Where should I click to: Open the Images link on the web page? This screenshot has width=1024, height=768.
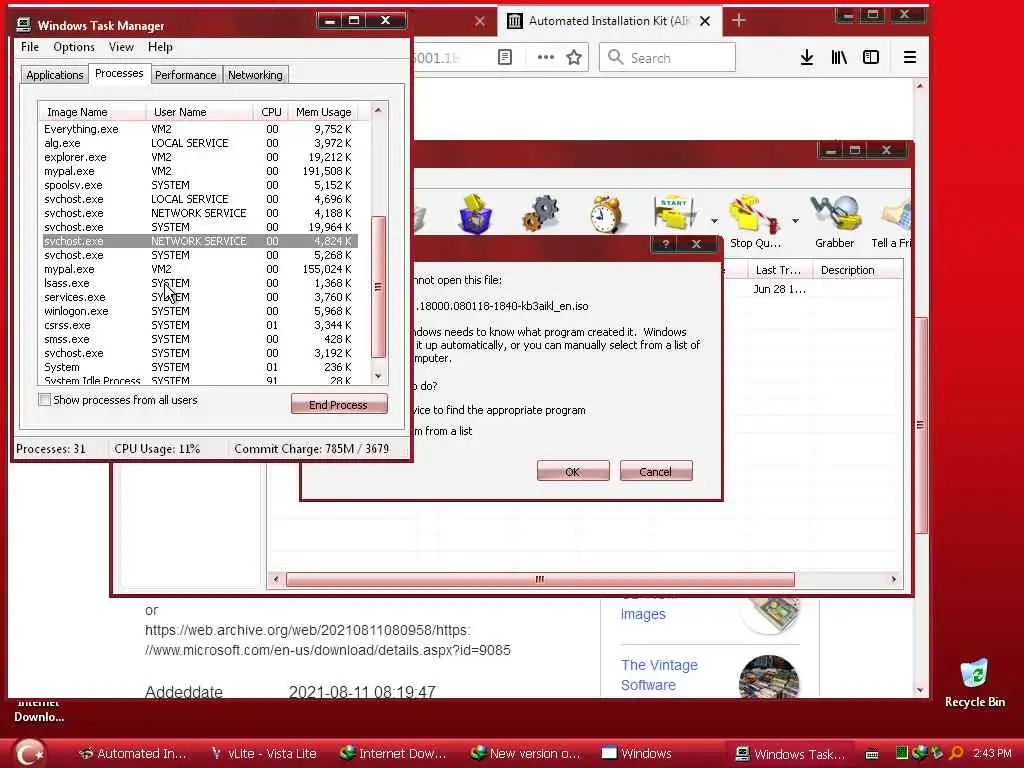643,614
